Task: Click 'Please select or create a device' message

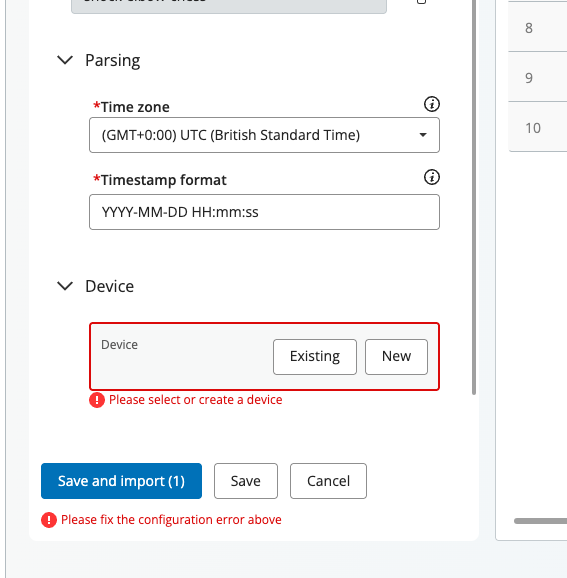Action: point(195,400)
